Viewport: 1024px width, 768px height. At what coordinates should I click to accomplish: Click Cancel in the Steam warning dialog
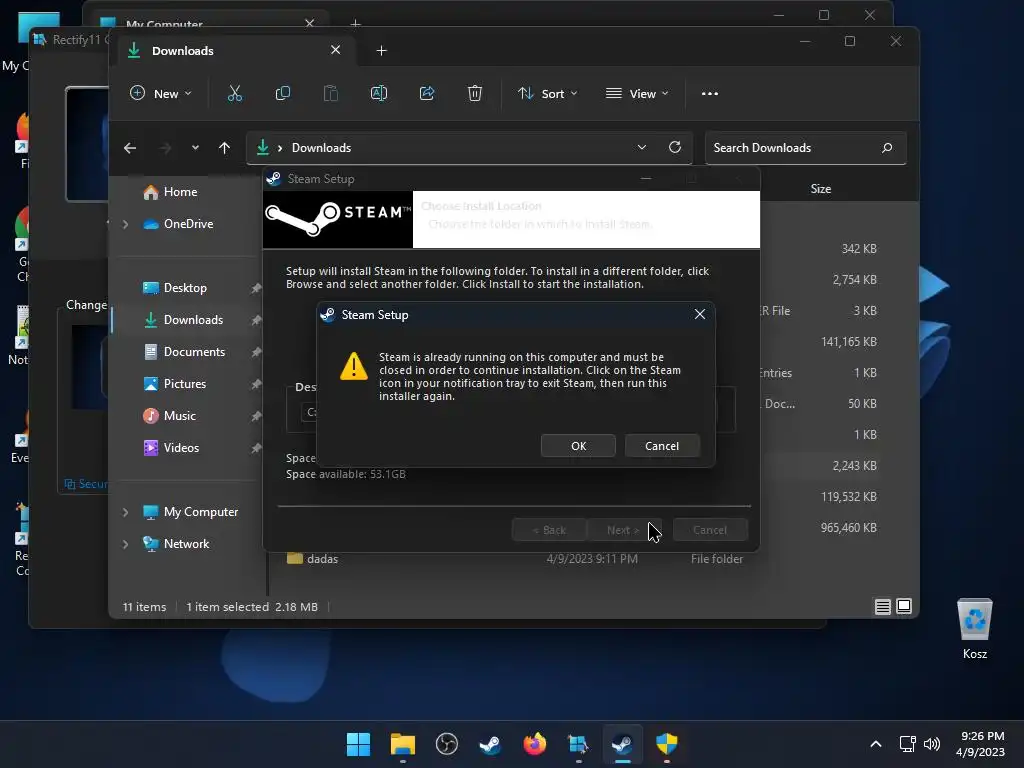[662, 446]
